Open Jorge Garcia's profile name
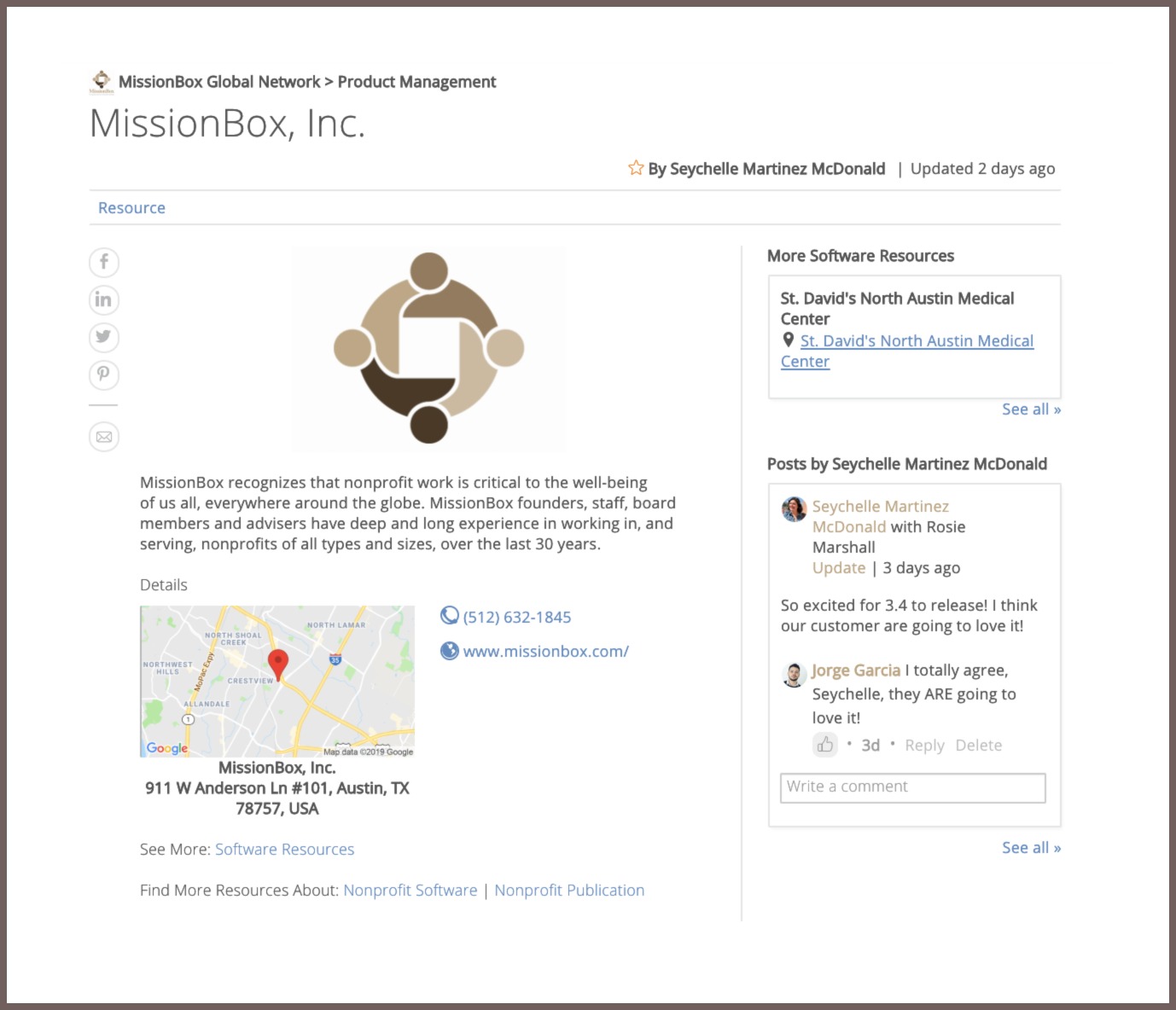Image resolution: width=1176 pixels, height=1010 pixels. 856,670
